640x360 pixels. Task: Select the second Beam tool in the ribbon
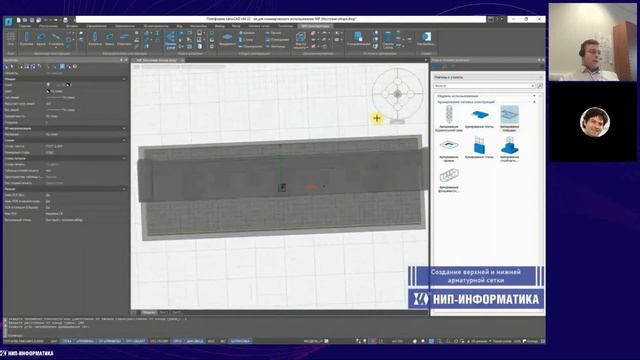[x=109, y=39]
